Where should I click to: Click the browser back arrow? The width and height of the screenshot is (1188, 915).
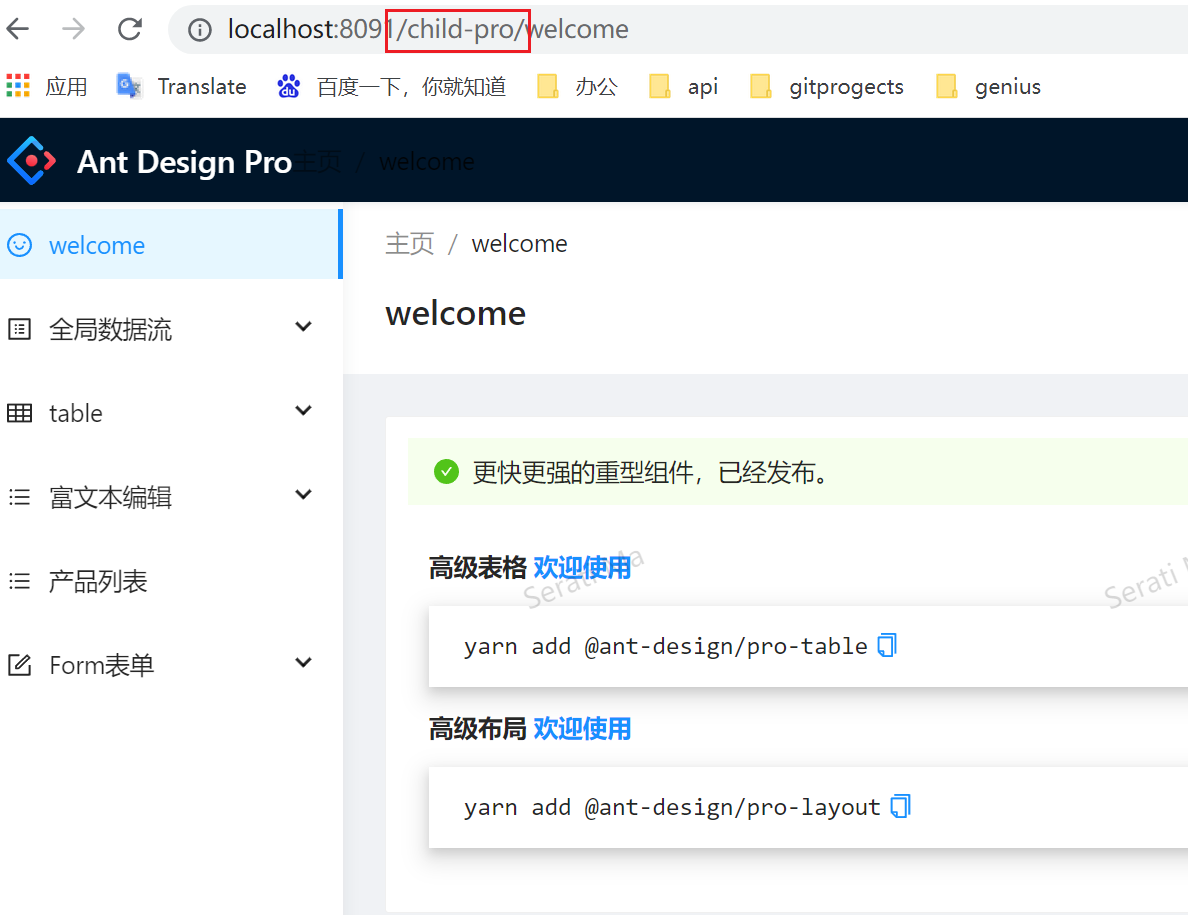pos(17,30)
